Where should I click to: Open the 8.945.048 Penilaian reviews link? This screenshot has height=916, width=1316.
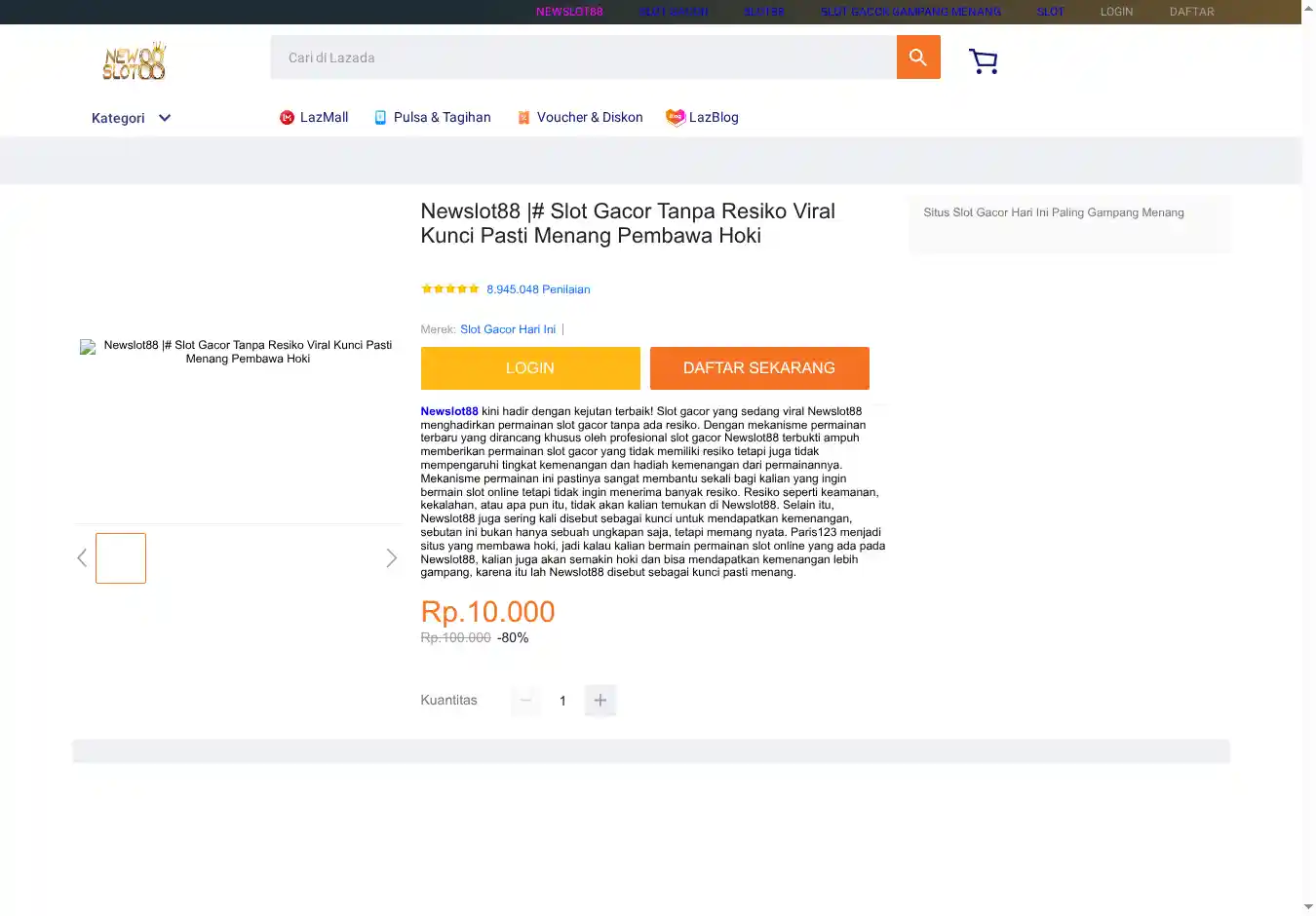[x=538, y=289]
